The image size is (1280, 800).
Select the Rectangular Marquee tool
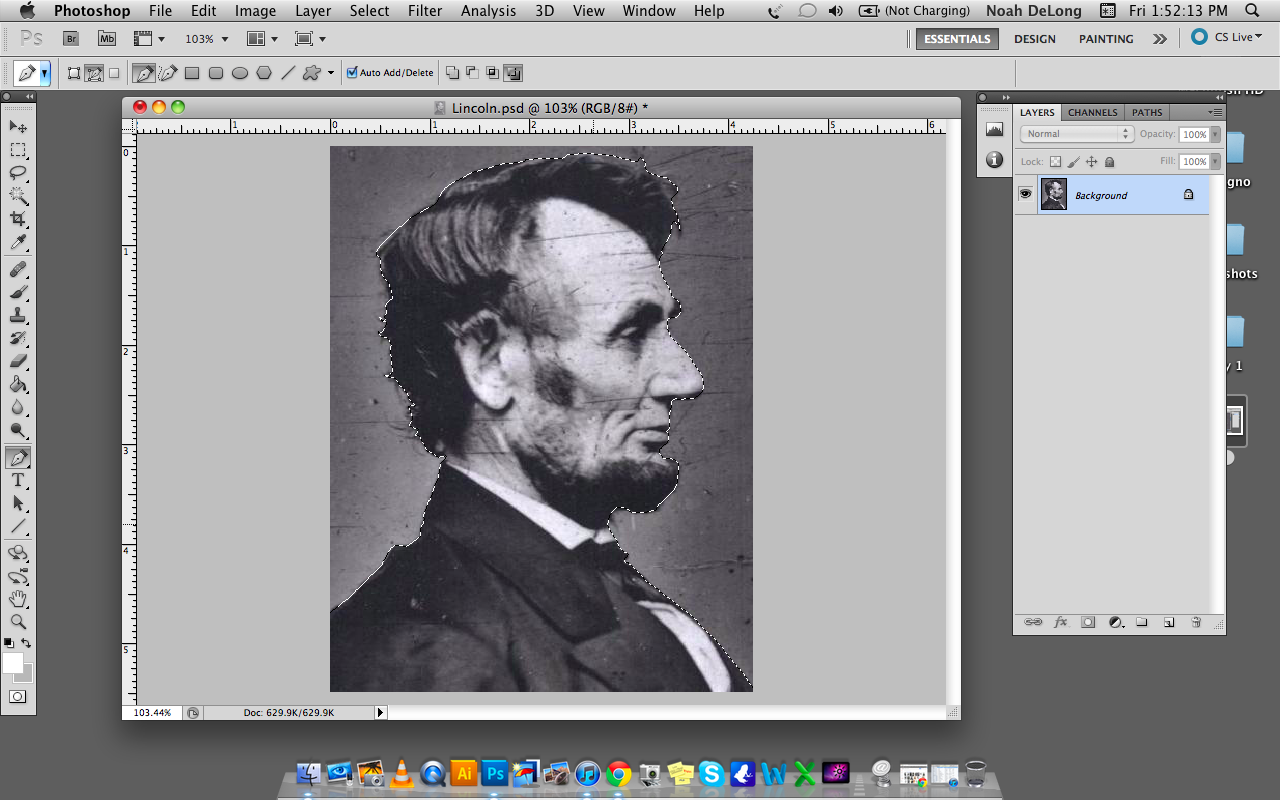(x=18, y=150)
